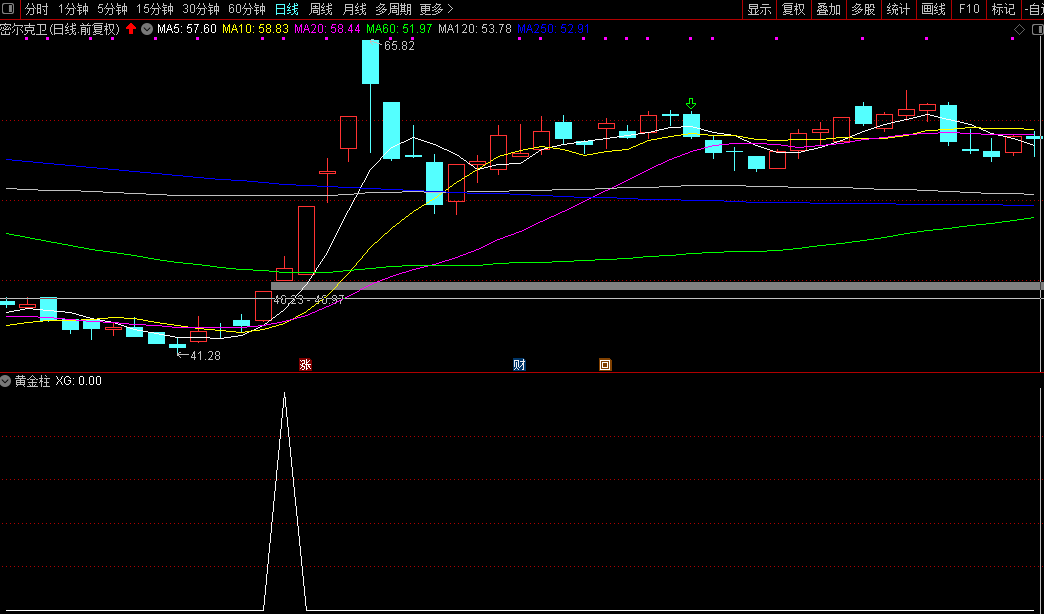Click the MA60: 51.97 label
This screenshot has height=614, width=1044.
point(399,29)
